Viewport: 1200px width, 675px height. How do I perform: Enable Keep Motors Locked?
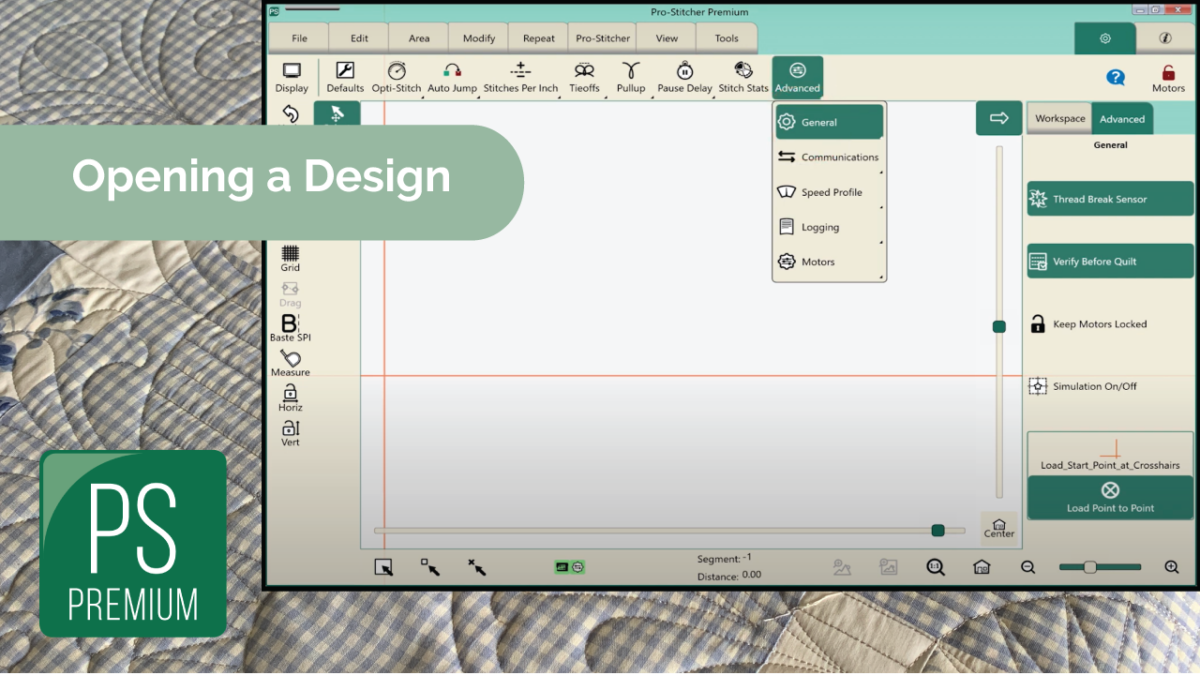1109,324
